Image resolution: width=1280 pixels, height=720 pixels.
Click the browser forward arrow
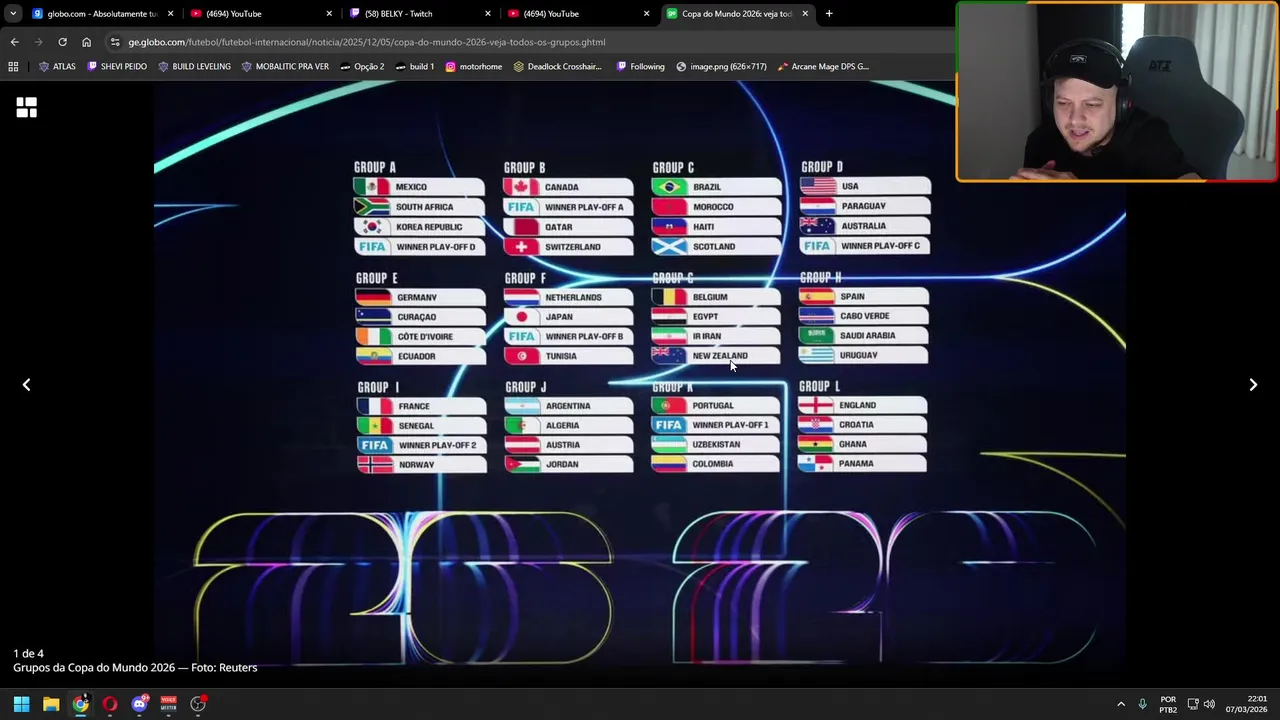pyautogui.click(x=38, y=42)
